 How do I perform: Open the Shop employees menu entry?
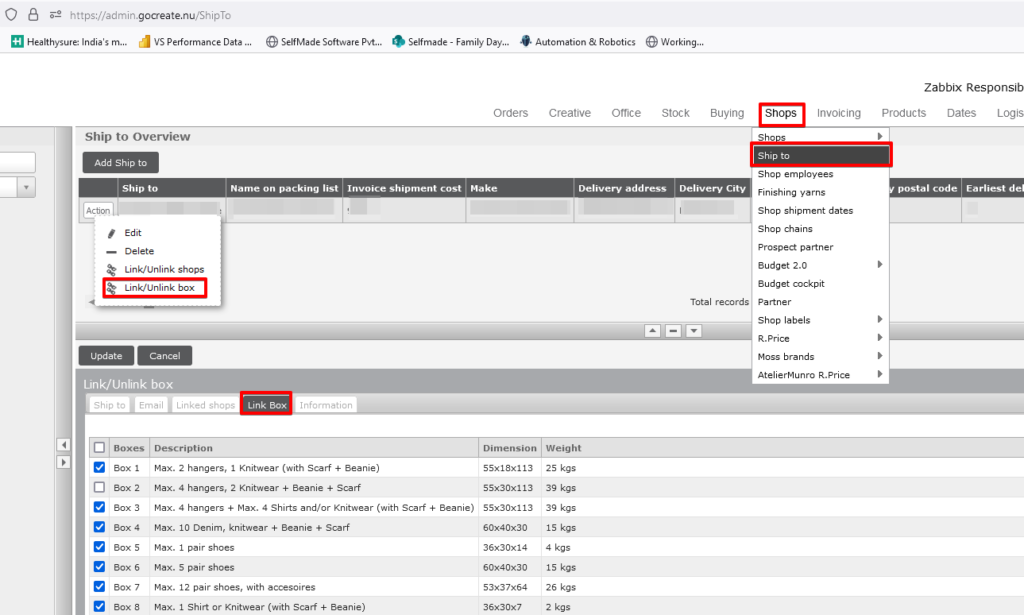coord(795,174)
